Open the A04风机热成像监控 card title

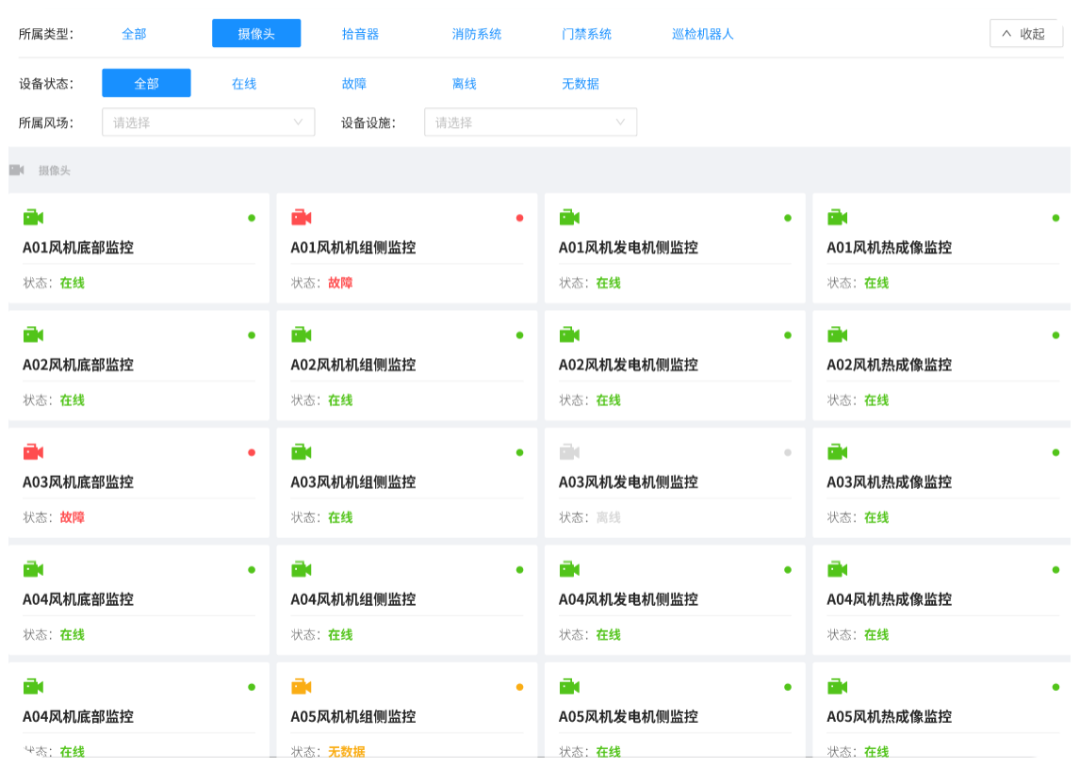click(x=889, y=600)
